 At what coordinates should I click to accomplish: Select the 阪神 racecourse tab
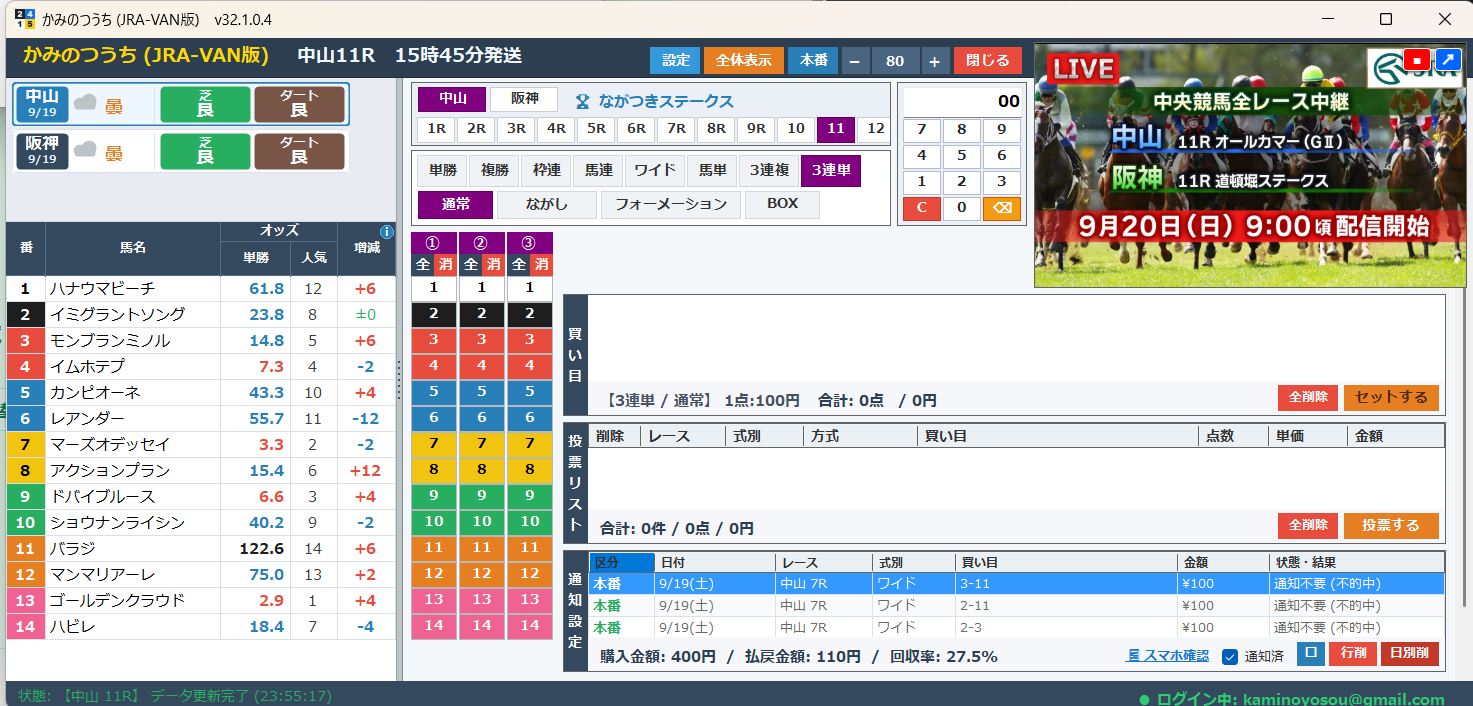[x=523, y=100]
